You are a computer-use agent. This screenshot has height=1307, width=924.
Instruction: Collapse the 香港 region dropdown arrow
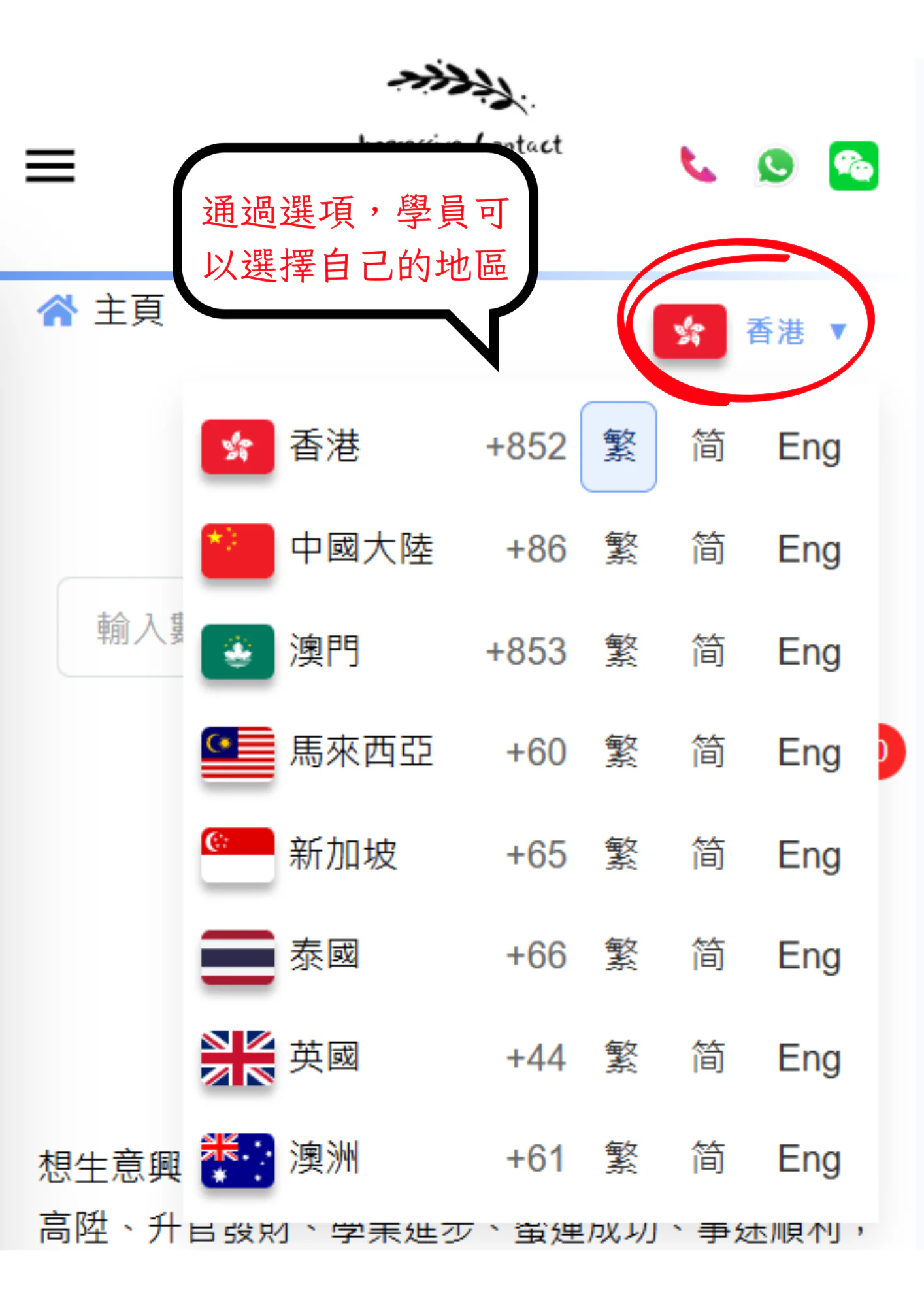[838, 331]
